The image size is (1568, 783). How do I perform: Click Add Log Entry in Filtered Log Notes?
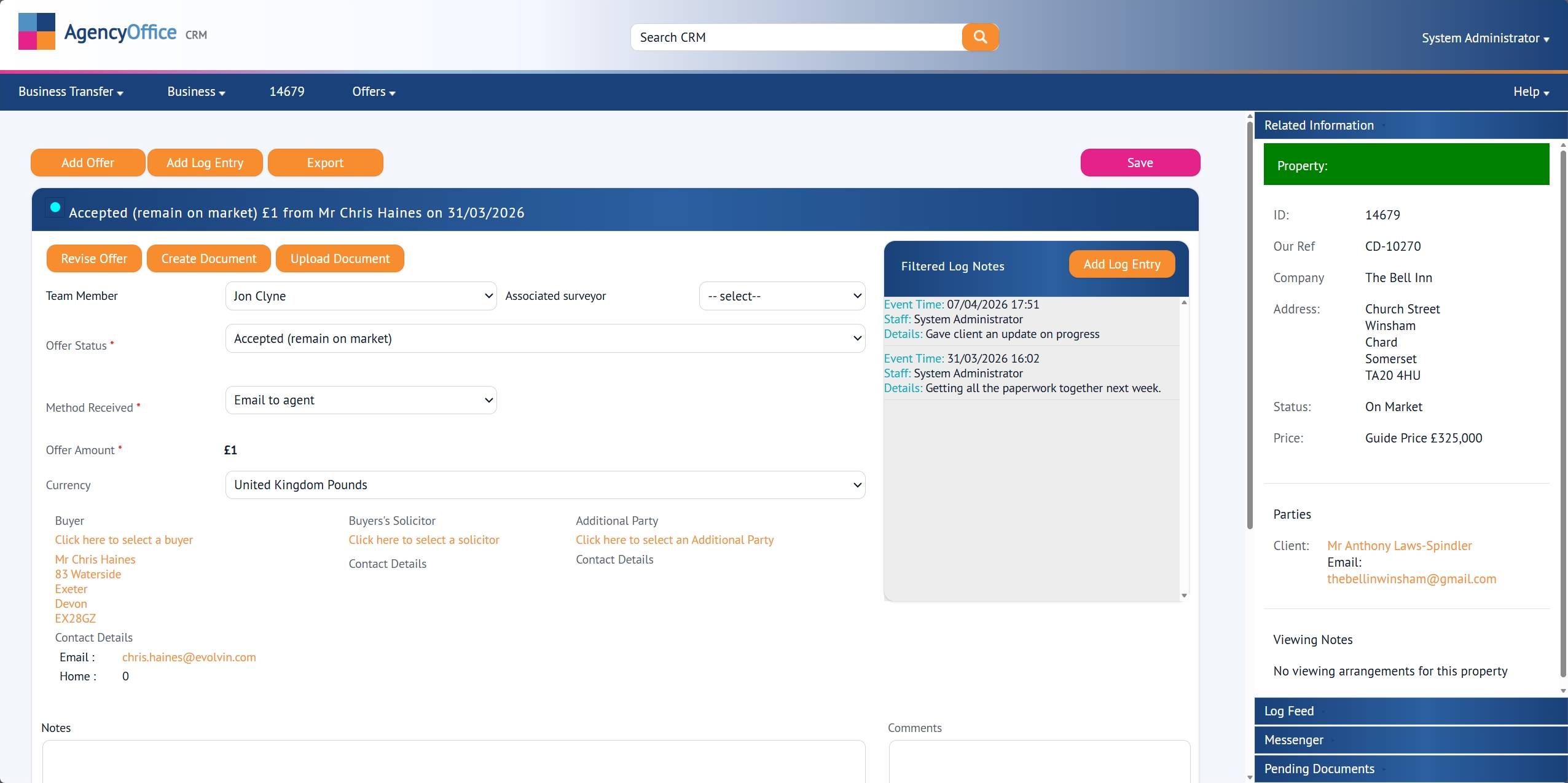pyautogui.click(x=1121, y=264)
